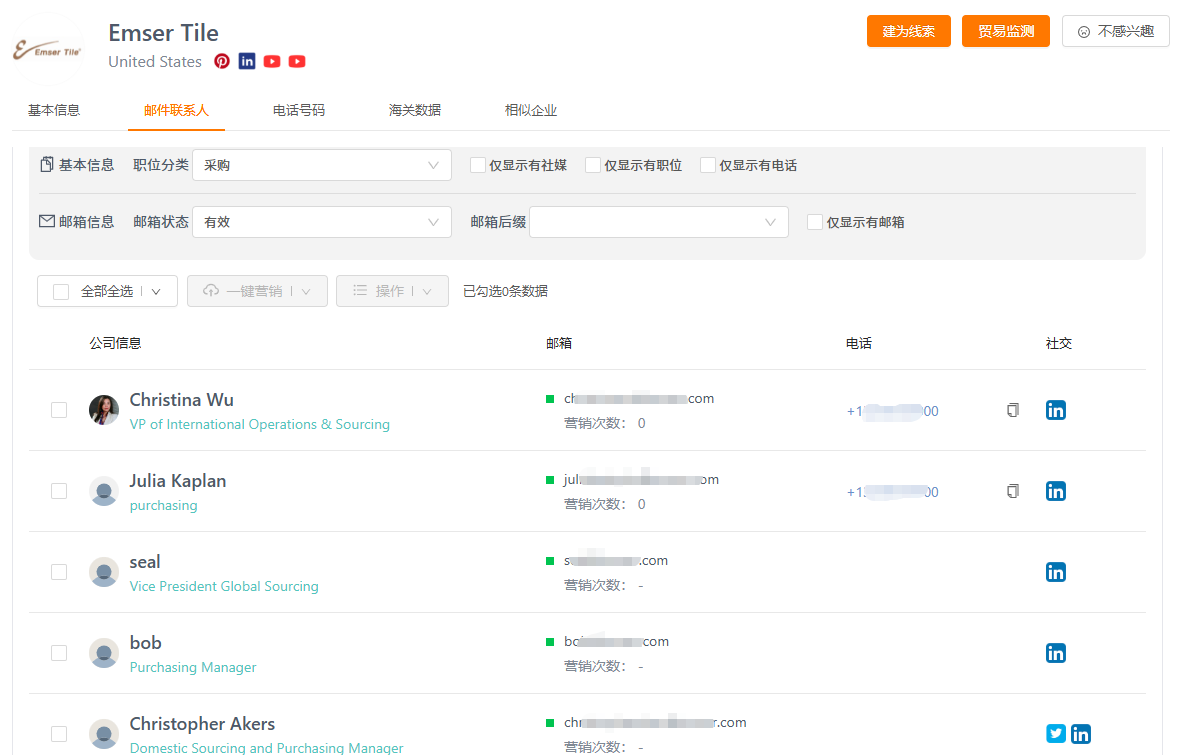Toggle 仅显示有社媒 checkbox
Viewport: 1185px width, 755px height.
[478, 166]
